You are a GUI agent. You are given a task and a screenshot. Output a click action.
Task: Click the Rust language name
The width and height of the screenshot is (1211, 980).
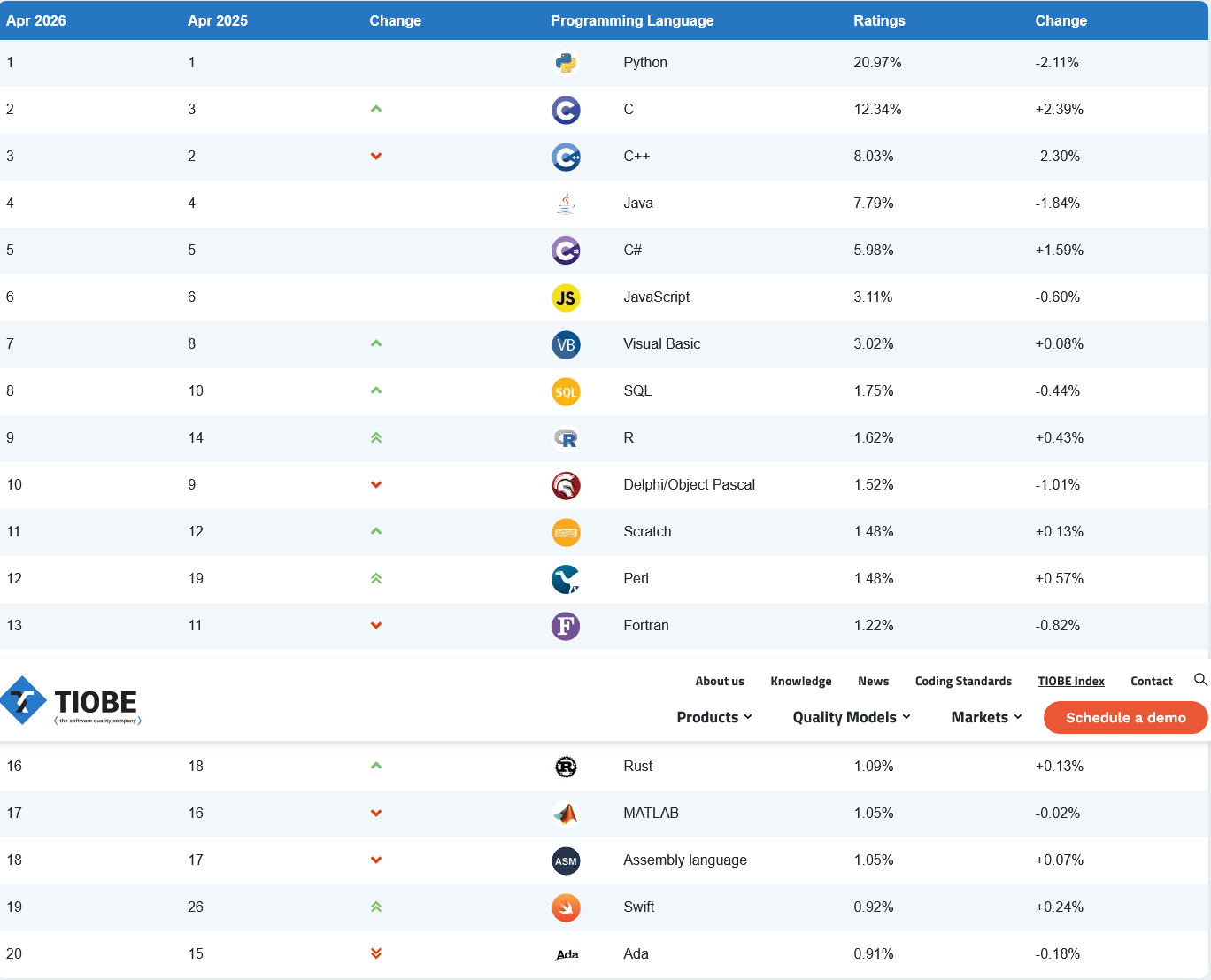click(x=637, y=766)
